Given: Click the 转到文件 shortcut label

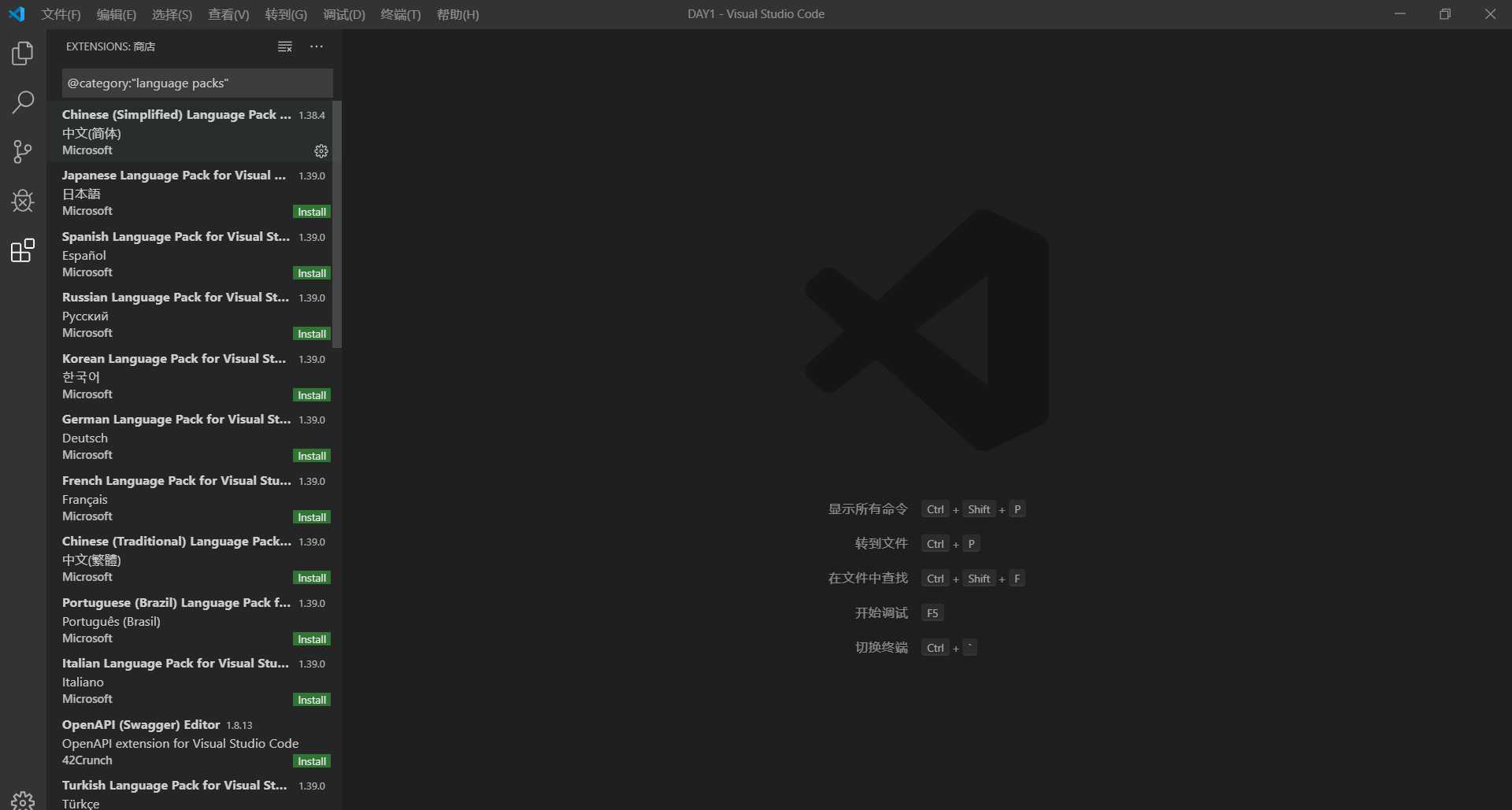Looking at the screenshot, I should [x=881, y=543].
